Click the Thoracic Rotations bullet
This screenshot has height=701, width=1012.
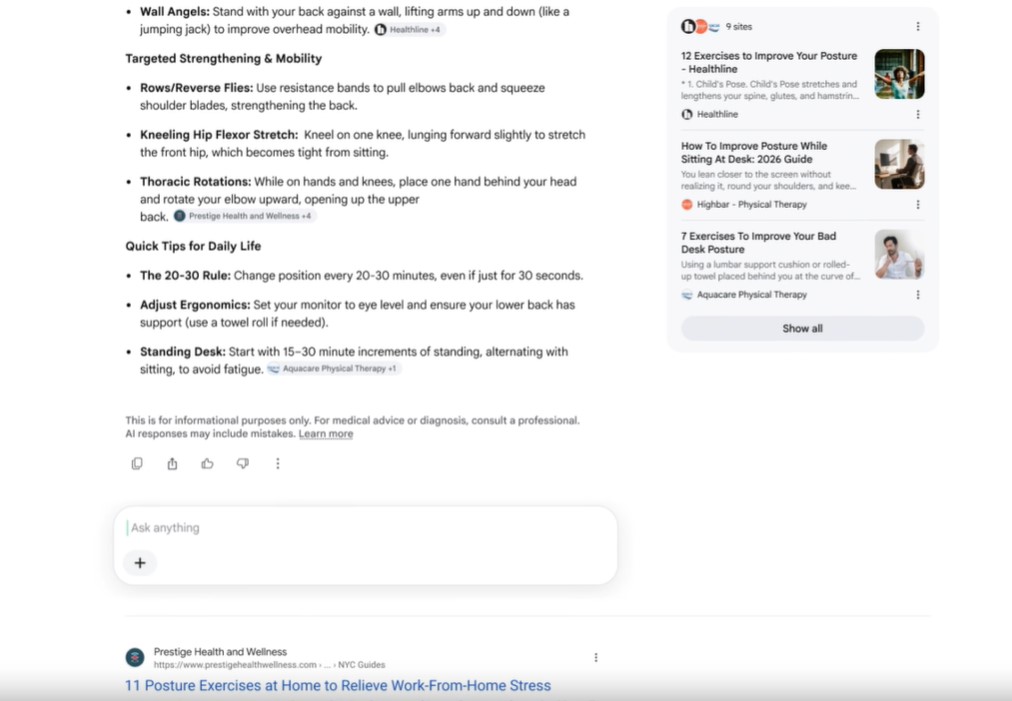(358, 199)
